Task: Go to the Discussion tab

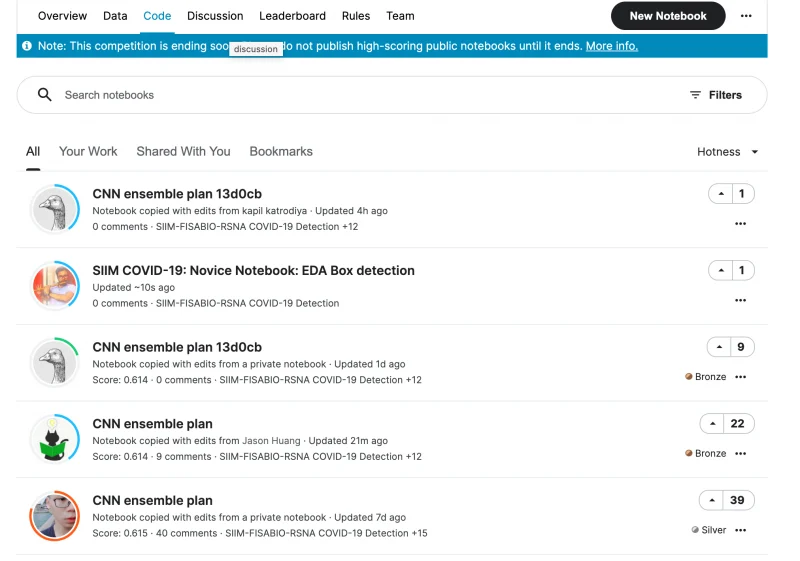Action: 215,16
